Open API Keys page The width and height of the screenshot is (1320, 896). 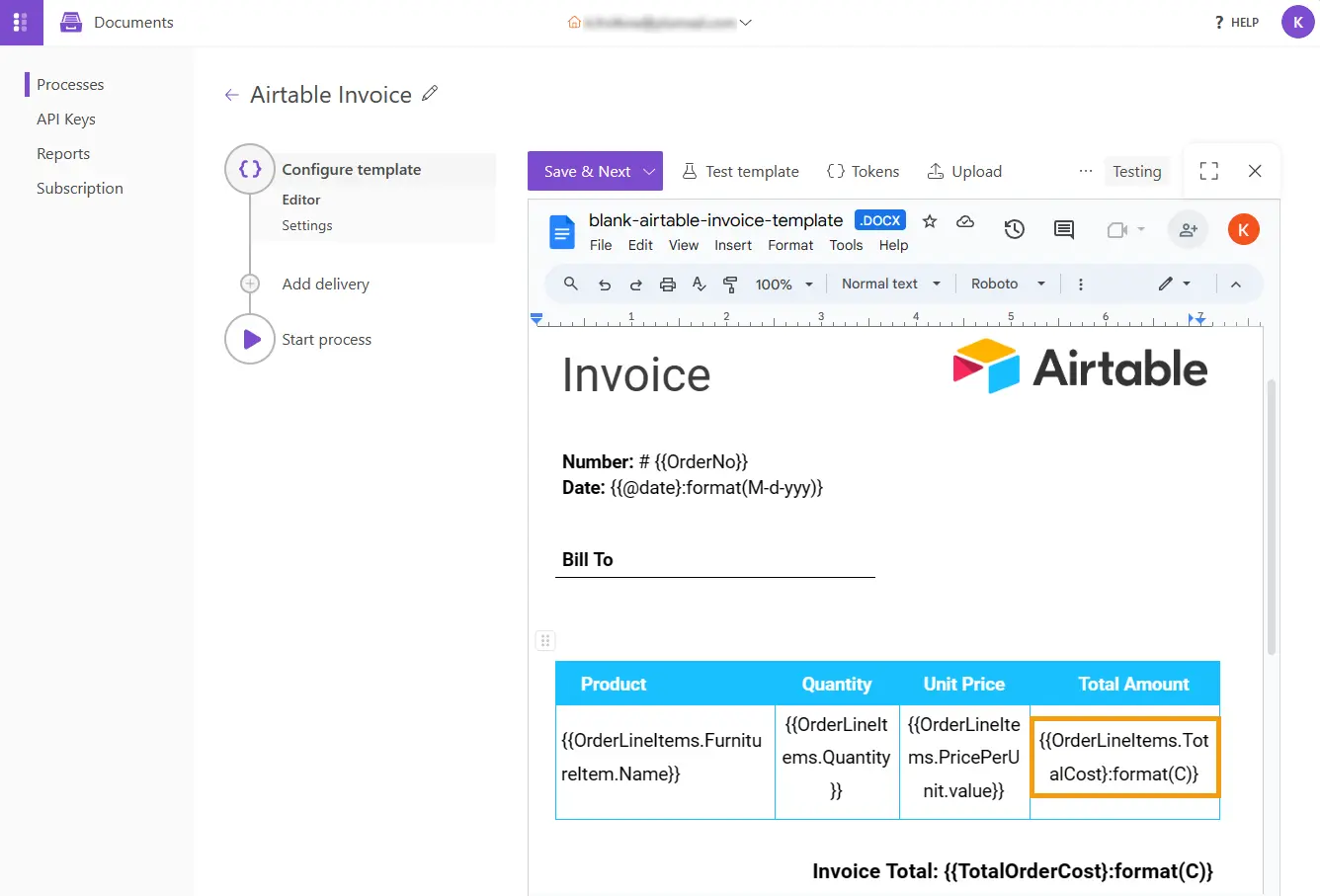point(66,119)
